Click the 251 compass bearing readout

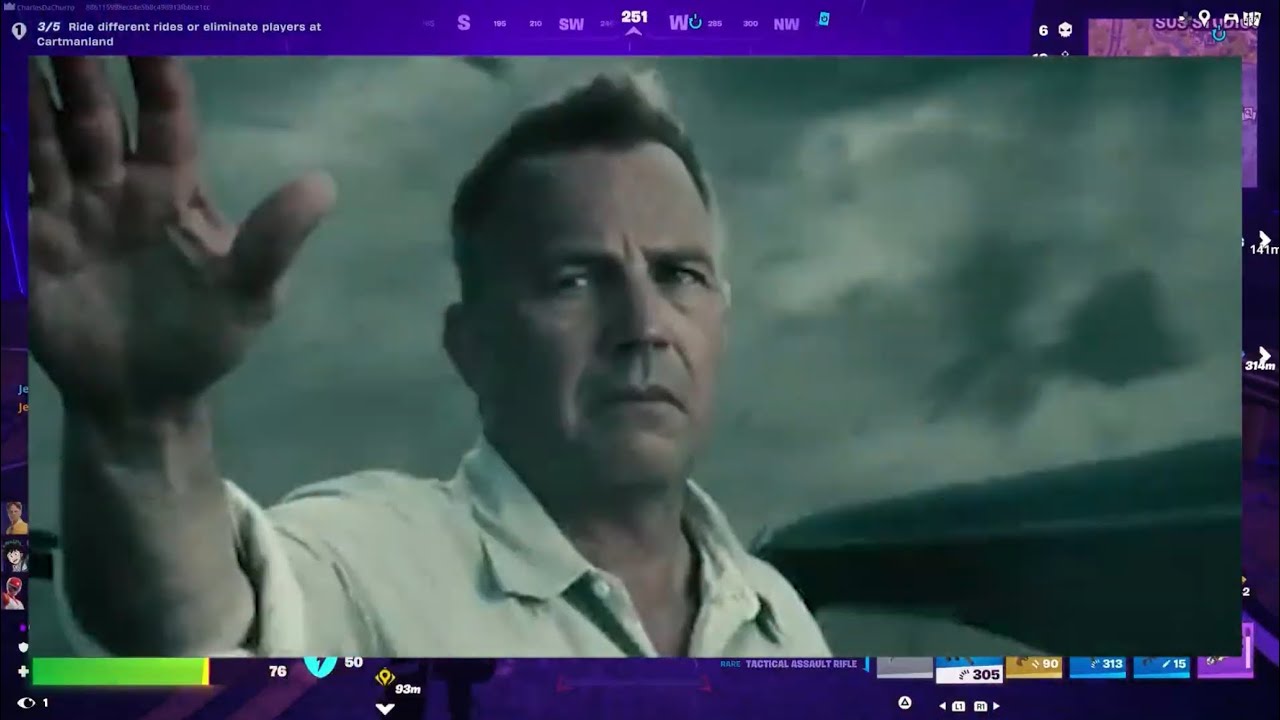tap(634, 17)
